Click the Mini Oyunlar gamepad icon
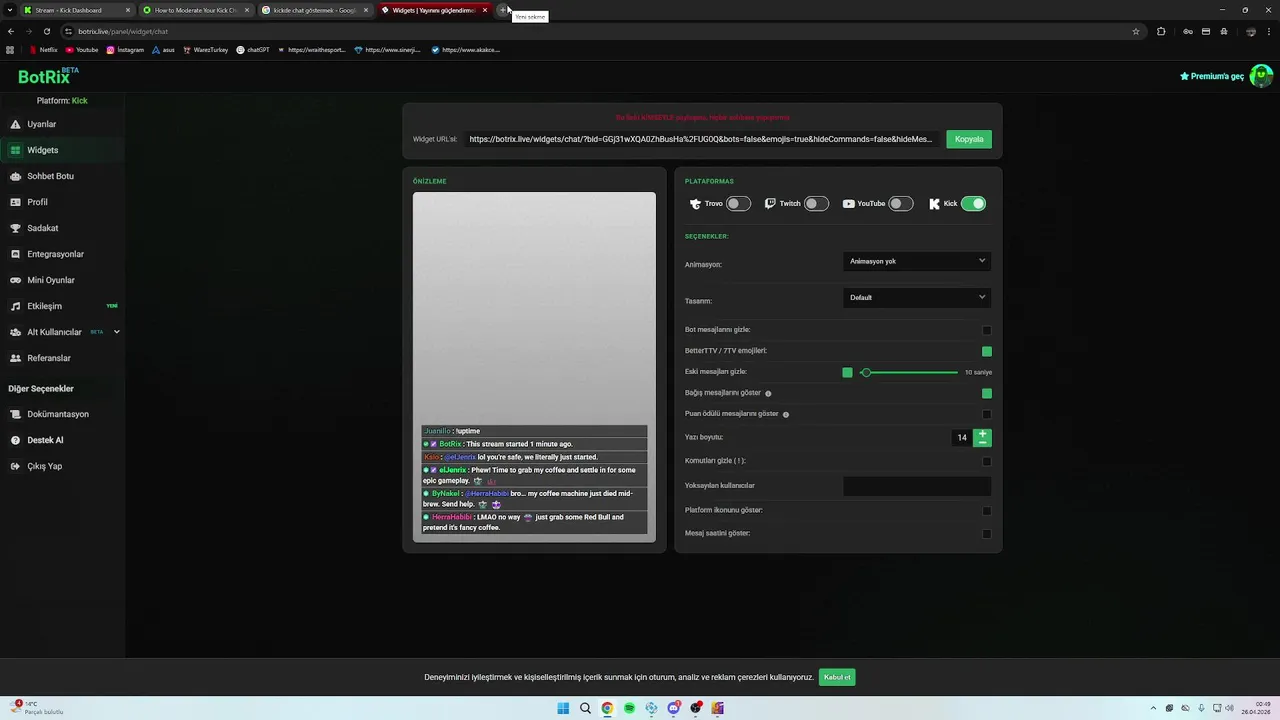This screenshot has width=1280, height=720. tap(16, 280)
